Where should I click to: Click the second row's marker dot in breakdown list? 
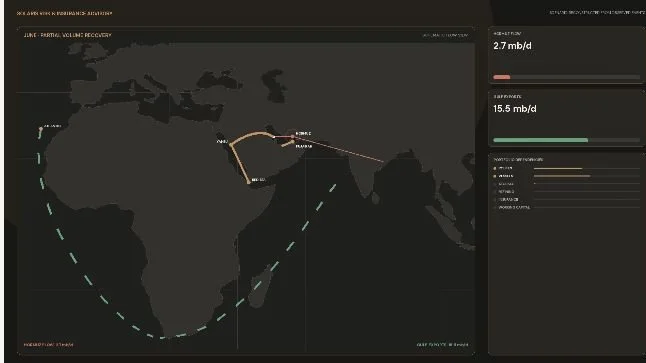pyautogui.click(x=495, y=176)
